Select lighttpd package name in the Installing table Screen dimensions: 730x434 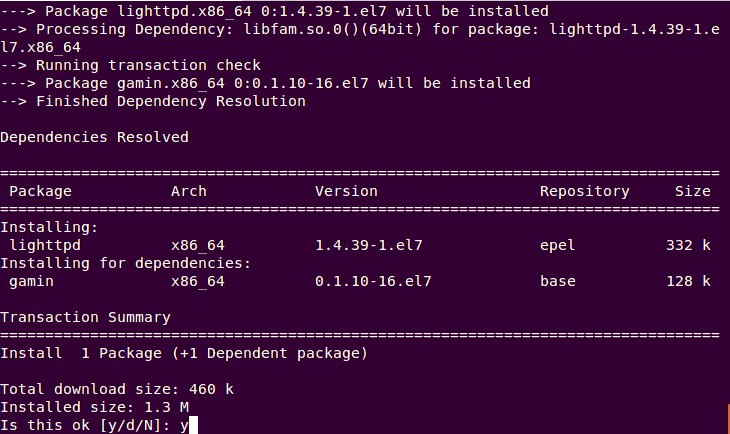pyautogui.click(x=44, y=245)
